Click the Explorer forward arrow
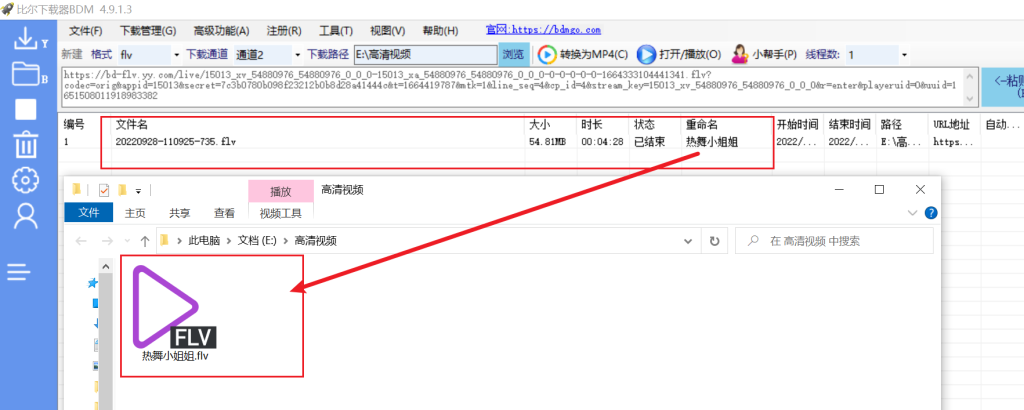This screenshot has height=410, width=1024. (x=108, y=241)
